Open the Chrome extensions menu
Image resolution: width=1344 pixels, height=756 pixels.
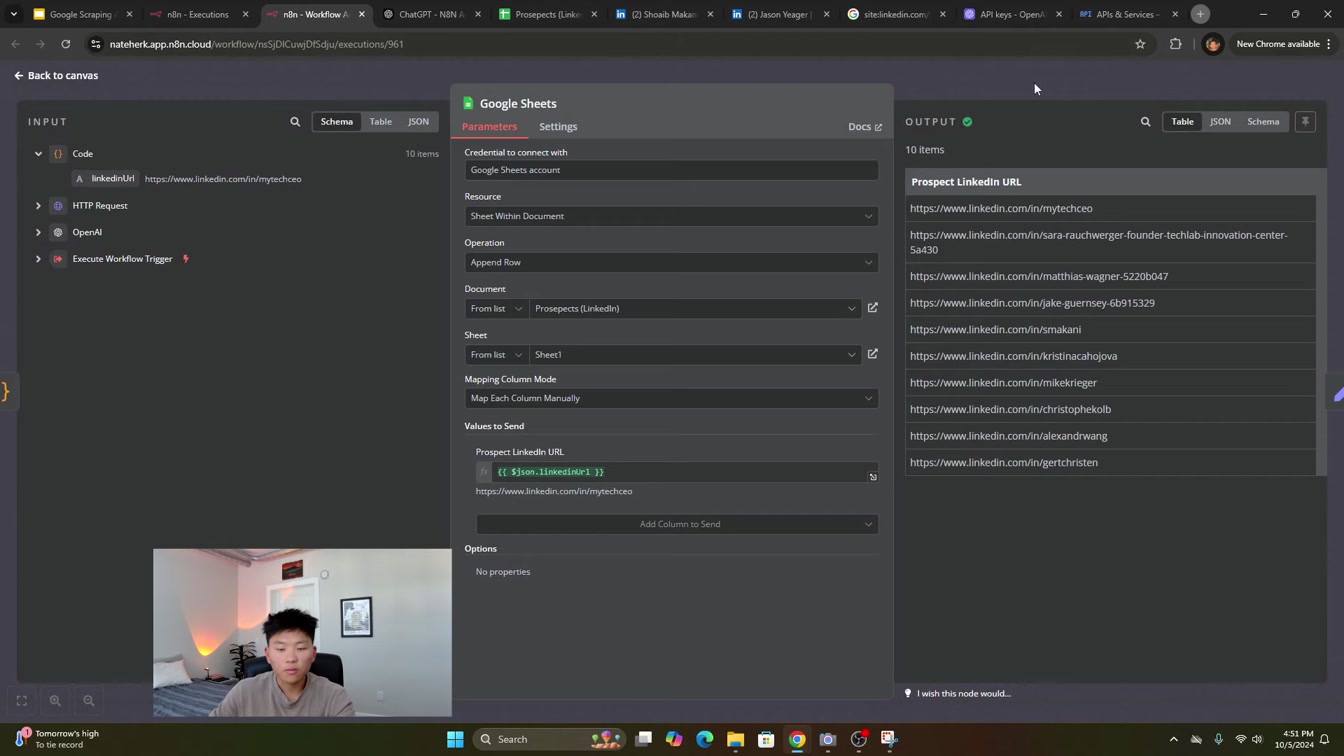click(1176, 44)
